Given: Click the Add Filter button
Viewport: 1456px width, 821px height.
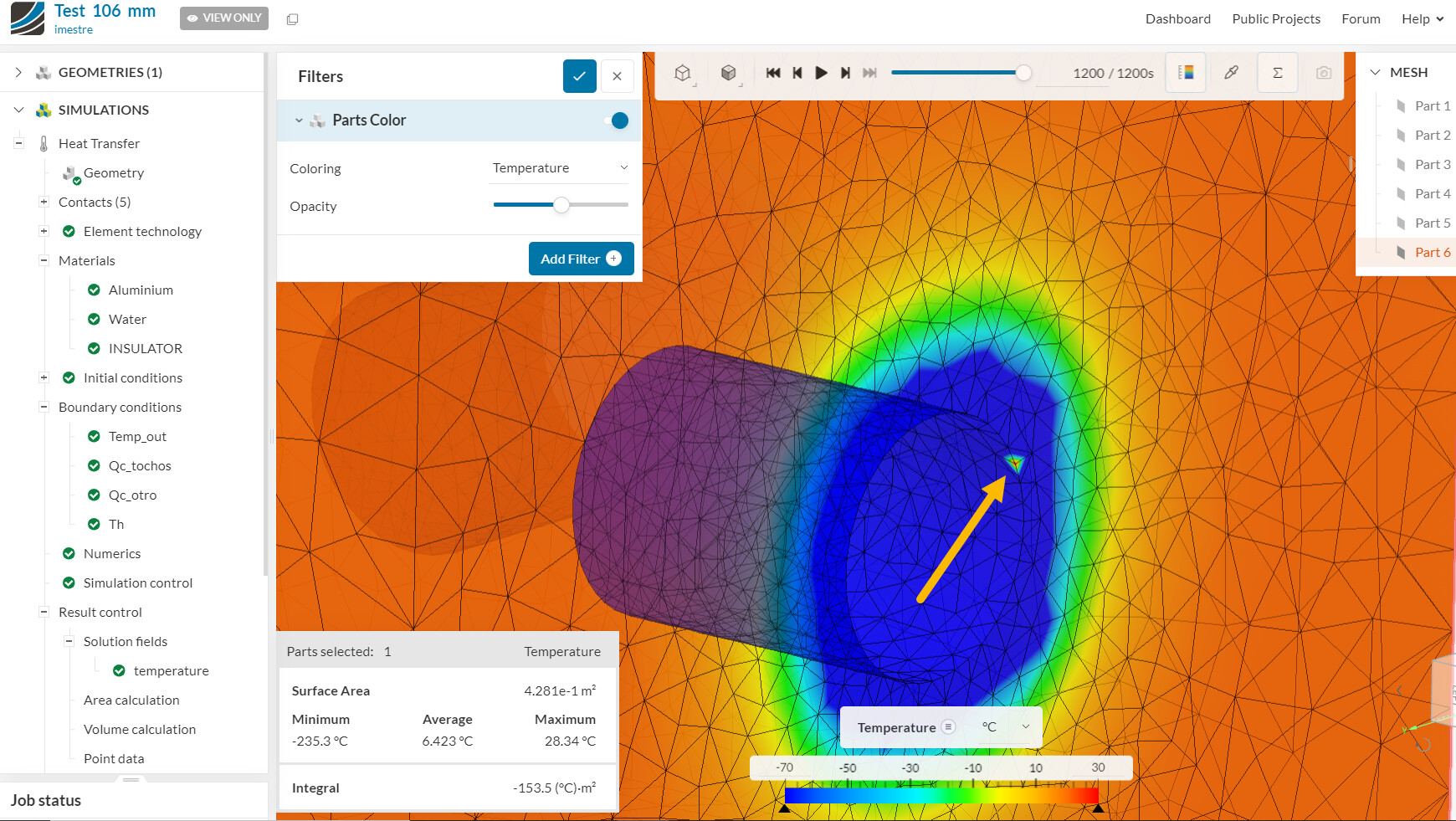Looking at the screenshot, I should (x=582, y=259).
